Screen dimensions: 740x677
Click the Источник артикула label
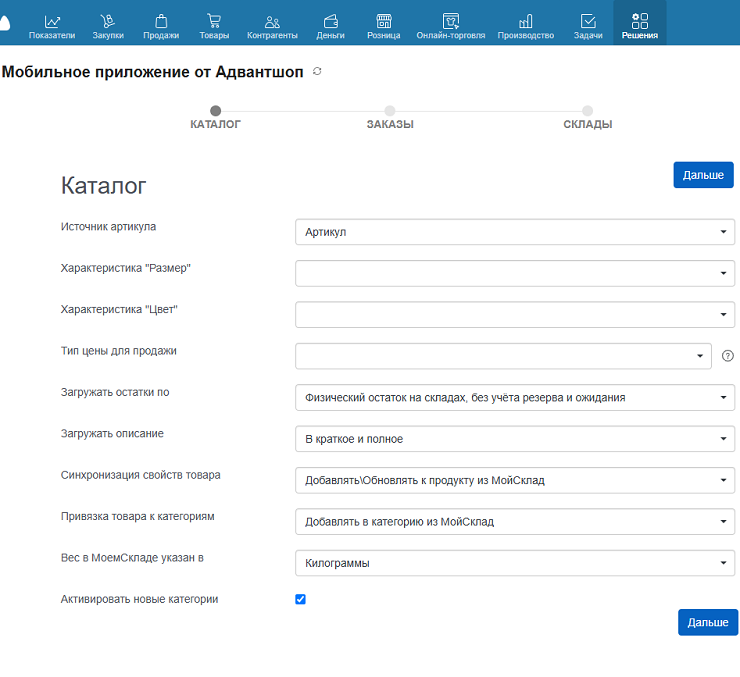[108, 226]
